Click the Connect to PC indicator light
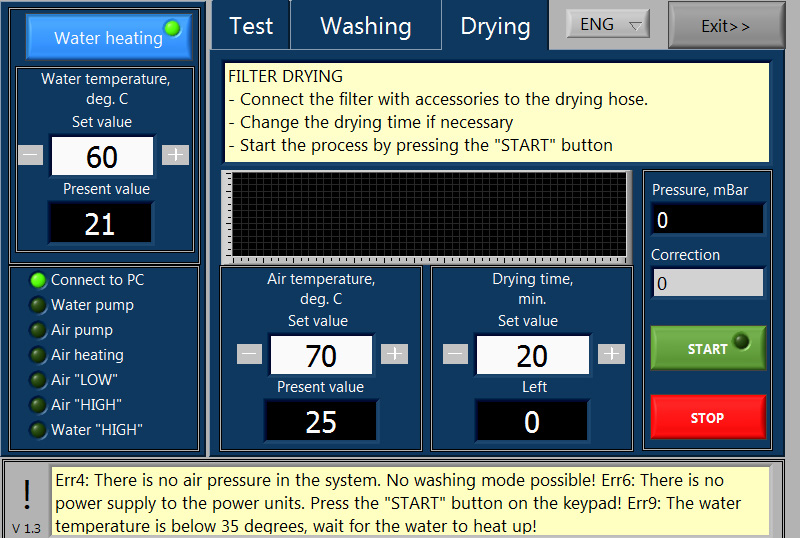The image size is (800, 538). tap(38, 280)
